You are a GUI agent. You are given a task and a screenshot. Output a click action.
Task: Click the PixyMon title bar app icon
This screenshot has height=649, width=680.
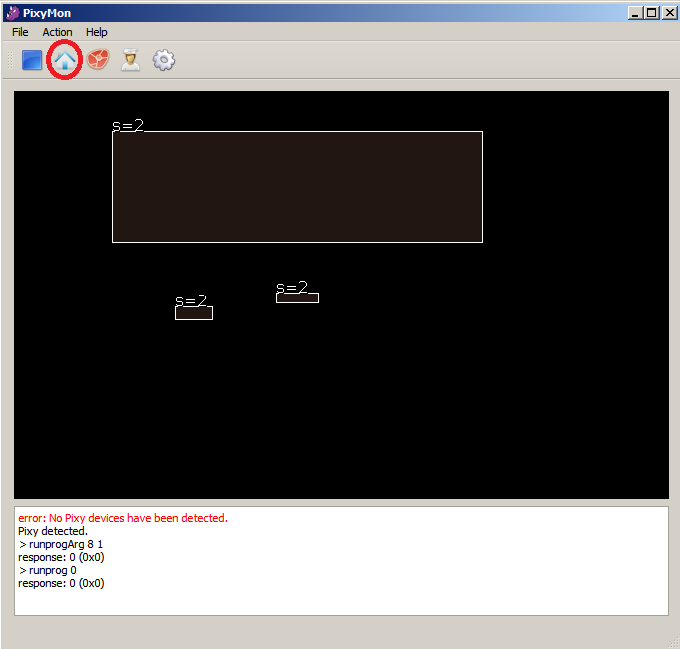(x=13, y=13)
